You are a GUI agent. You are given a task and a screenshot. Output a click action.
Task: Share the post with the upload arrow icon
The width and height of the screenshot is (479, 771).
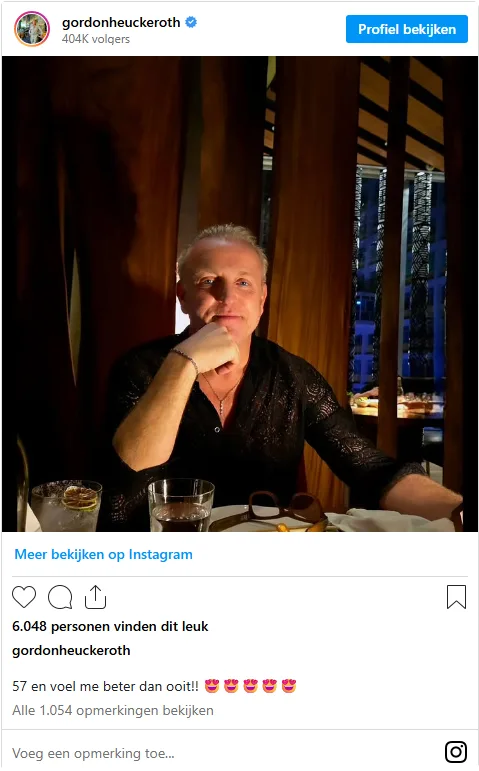click(95, 596)
